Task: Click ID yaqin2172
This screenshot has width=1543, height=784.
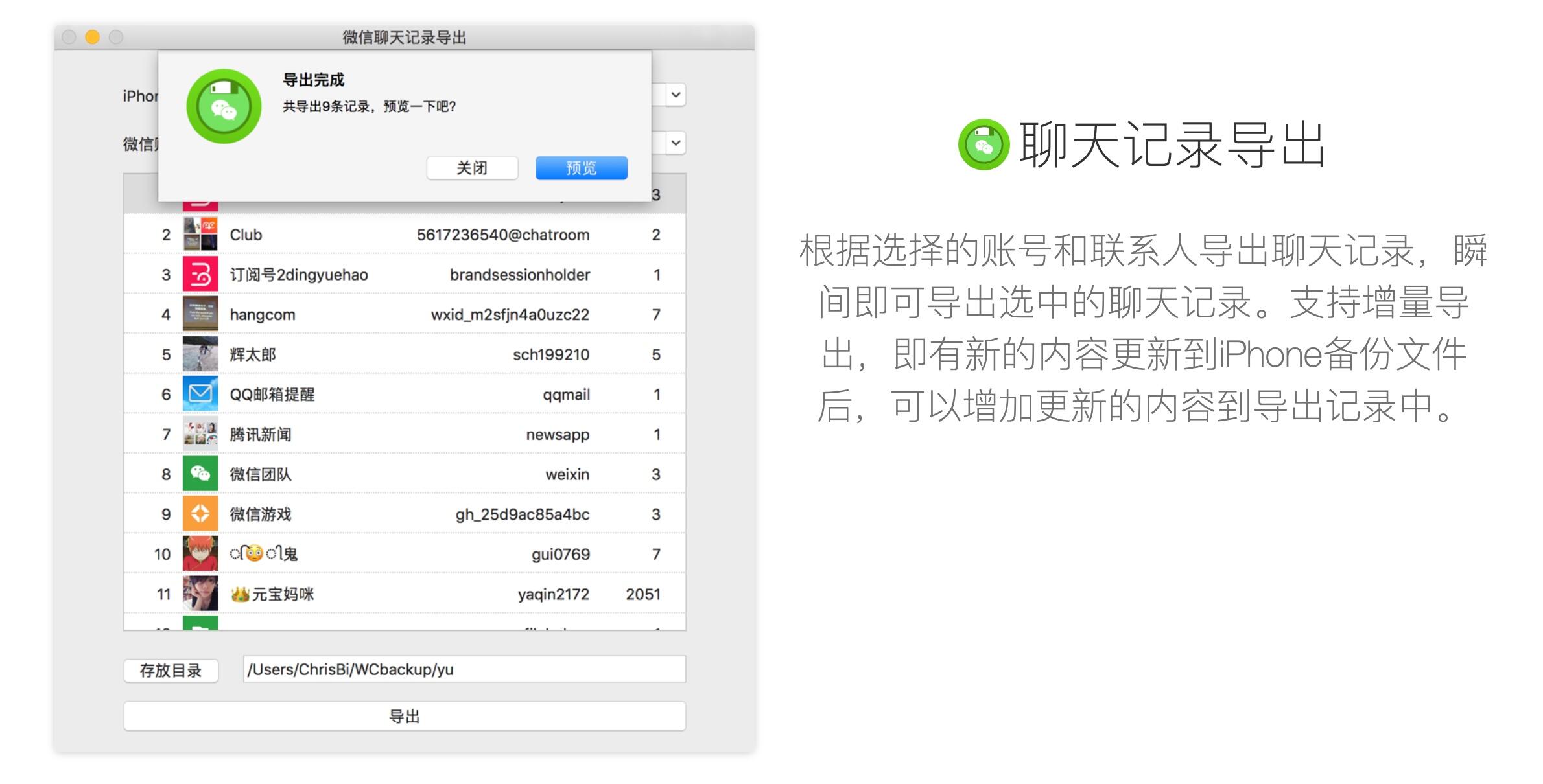Action: 554,594
